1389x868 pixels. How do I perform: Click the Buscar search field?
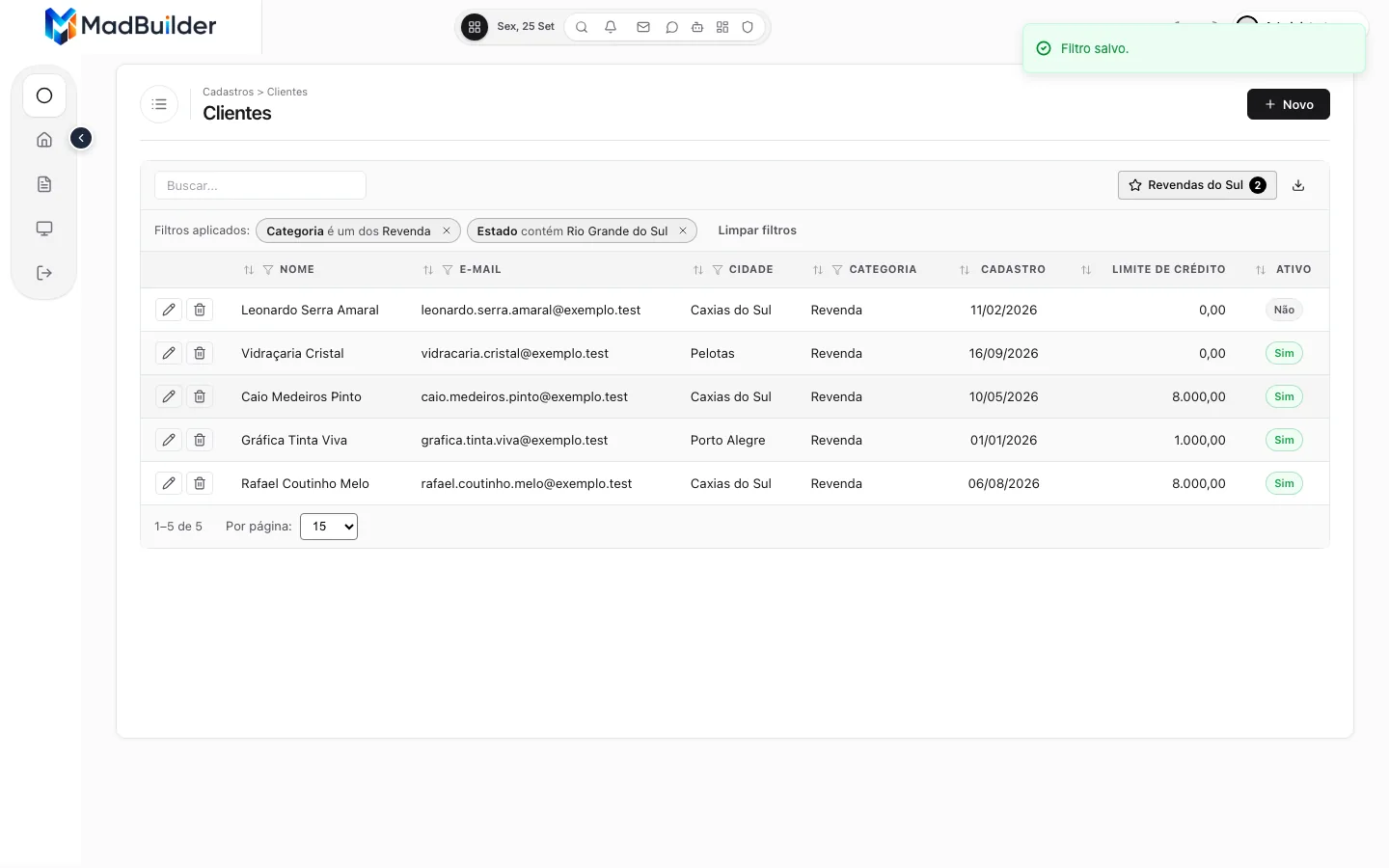coord(260,185)
